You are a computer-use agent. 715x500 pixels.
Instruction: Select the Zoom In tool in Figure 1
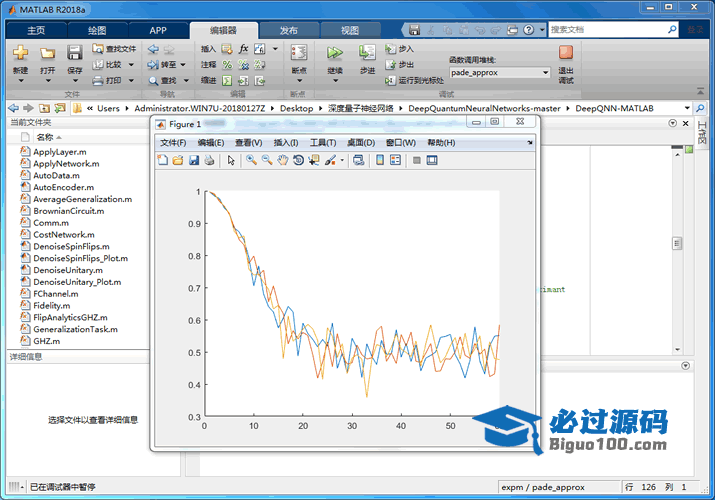251,160
